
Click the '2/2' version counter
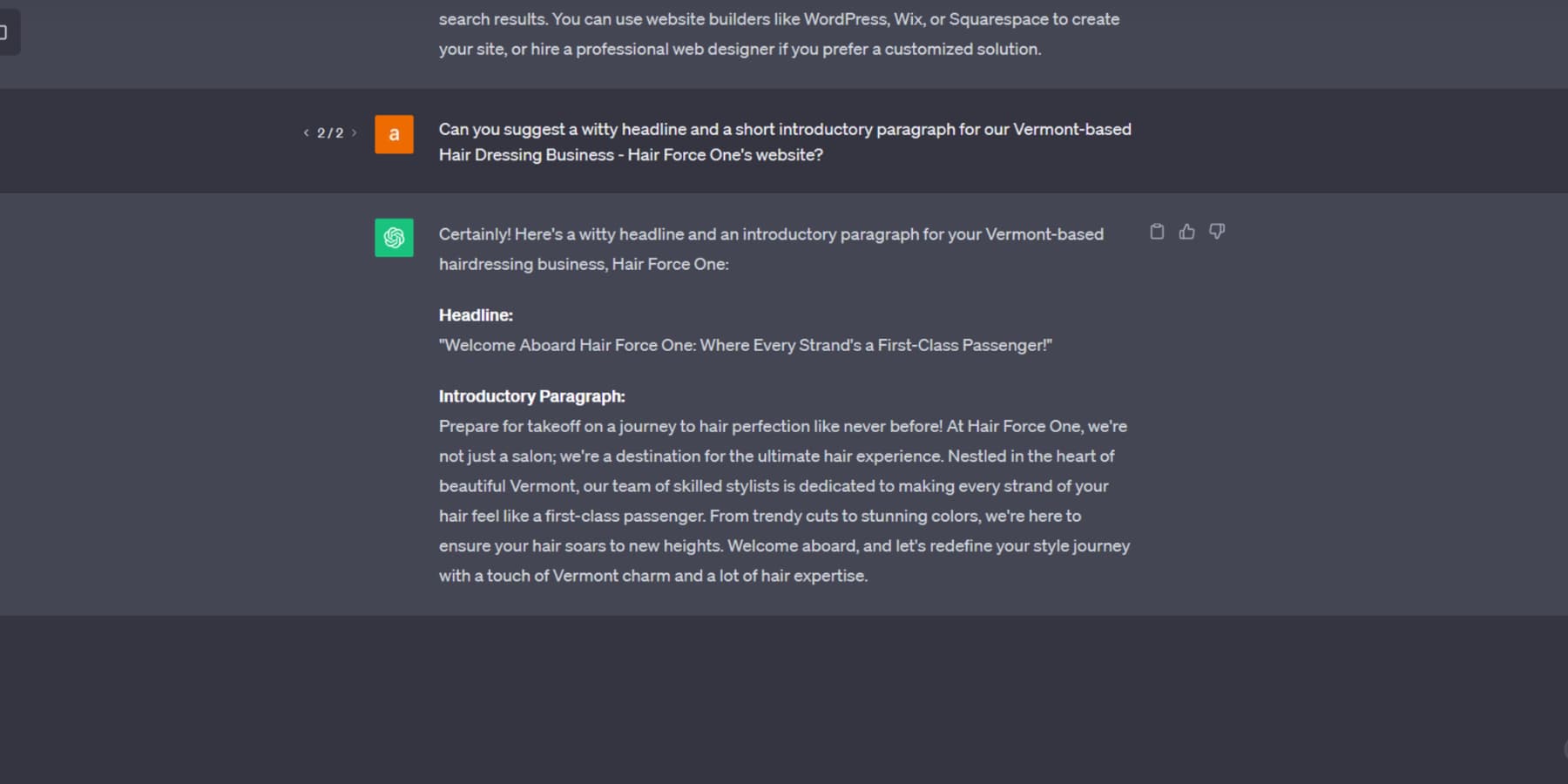[x=329, y=132]
